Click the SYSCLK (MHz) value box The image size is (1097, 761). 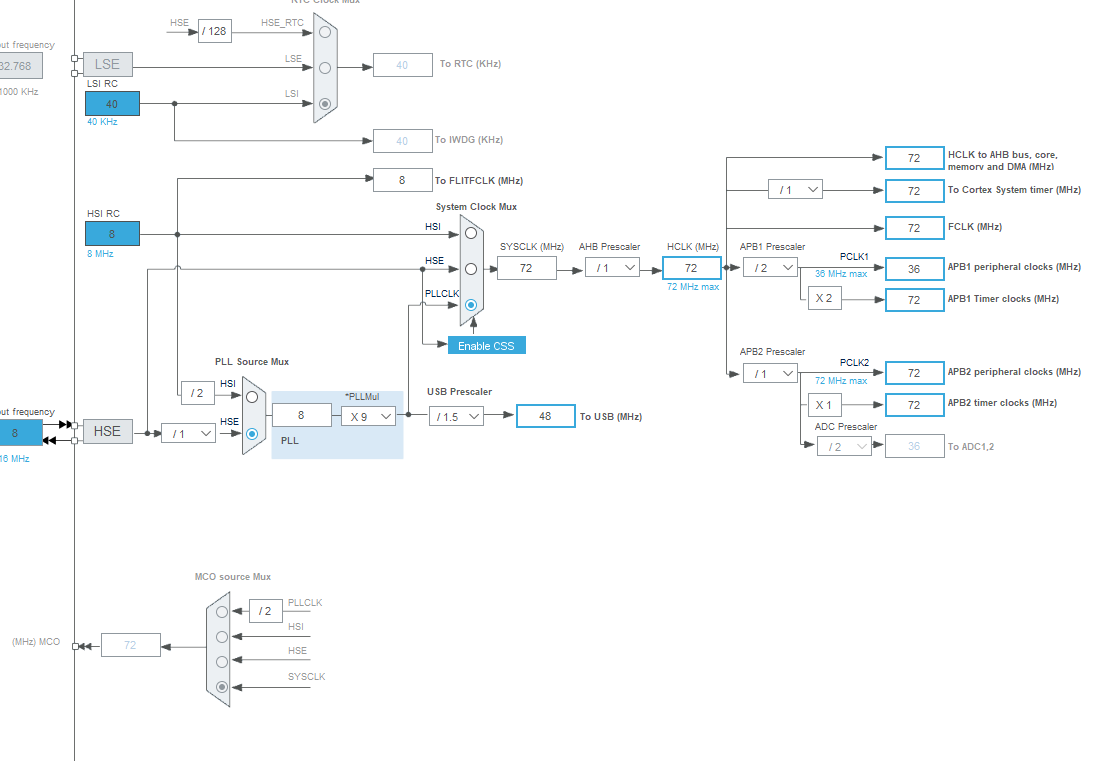pyautogui.click(x=526, y=268)
